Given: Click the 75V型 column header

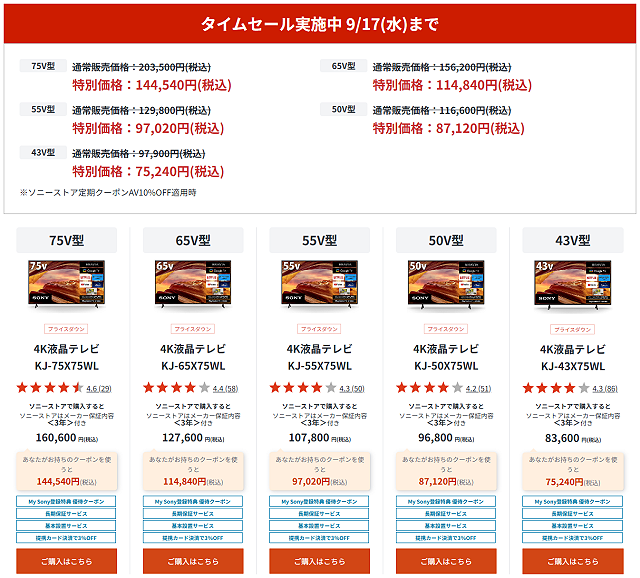Looking at the screenshot, I should pyautogui.click(x=67, y=240).
